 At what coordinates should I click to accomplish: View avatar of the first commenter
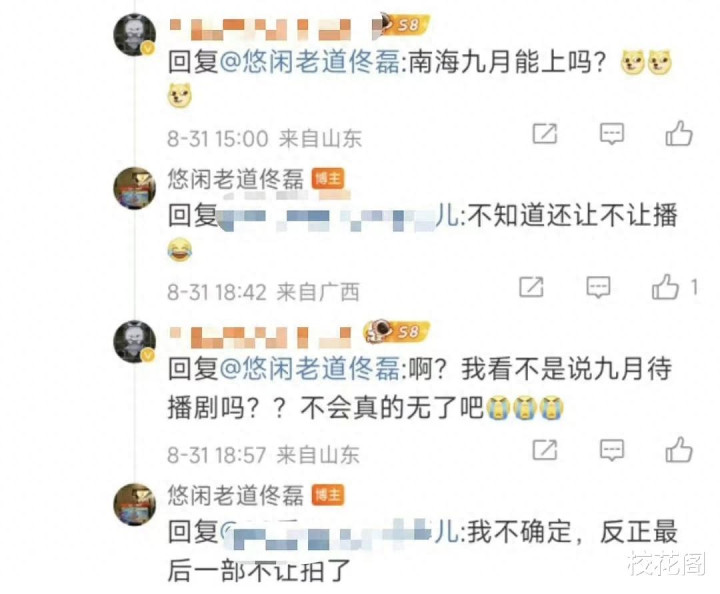pos(135,35)
